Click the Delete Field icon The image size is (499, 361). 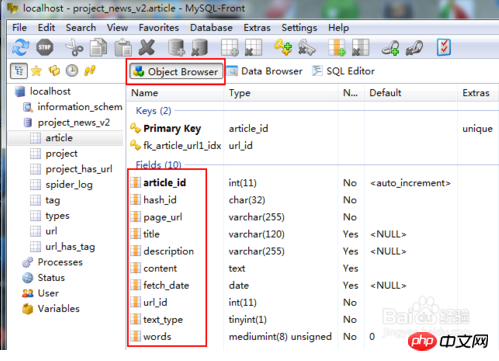click(360, 47)
